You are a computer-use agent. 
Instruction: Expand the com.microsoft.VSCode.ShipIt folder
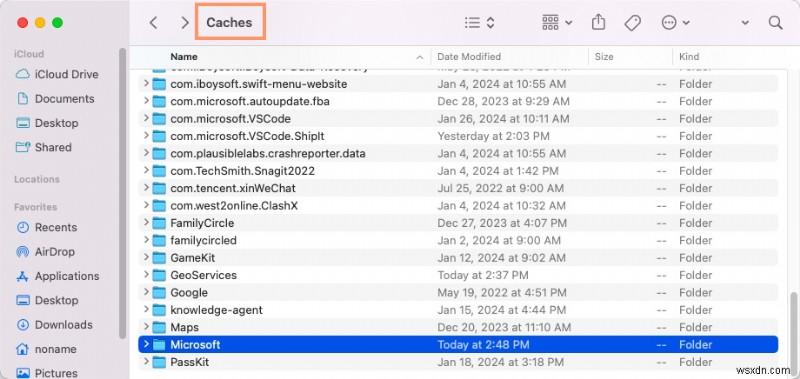pyautogui.click(x=146, y=136)
